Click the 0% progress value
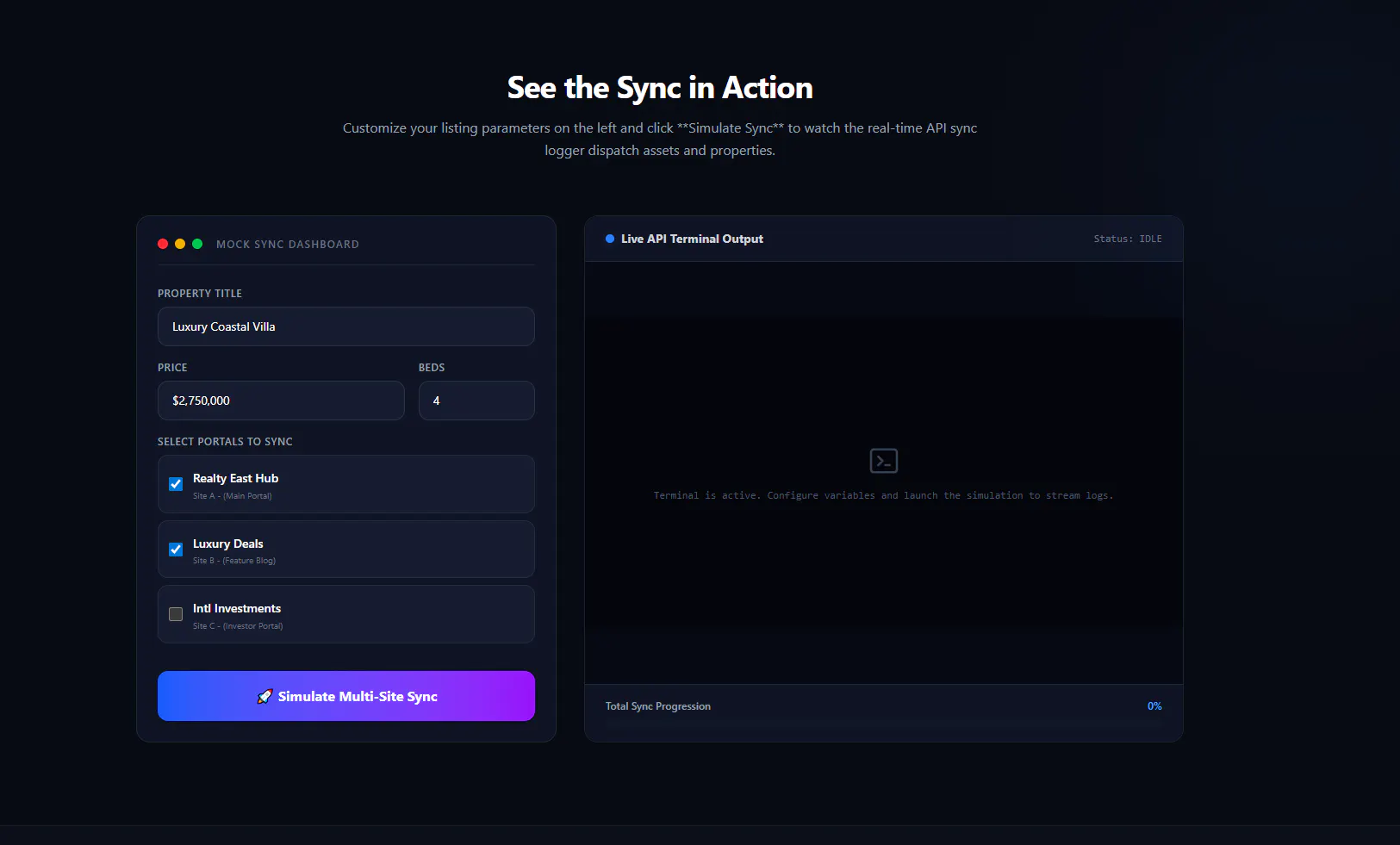1400x845 pixels. pos(1154,706)
